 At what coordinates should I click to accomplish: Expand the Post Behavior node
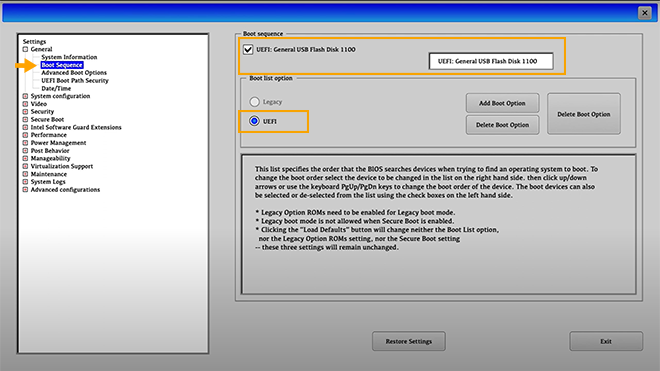point(25,150)
